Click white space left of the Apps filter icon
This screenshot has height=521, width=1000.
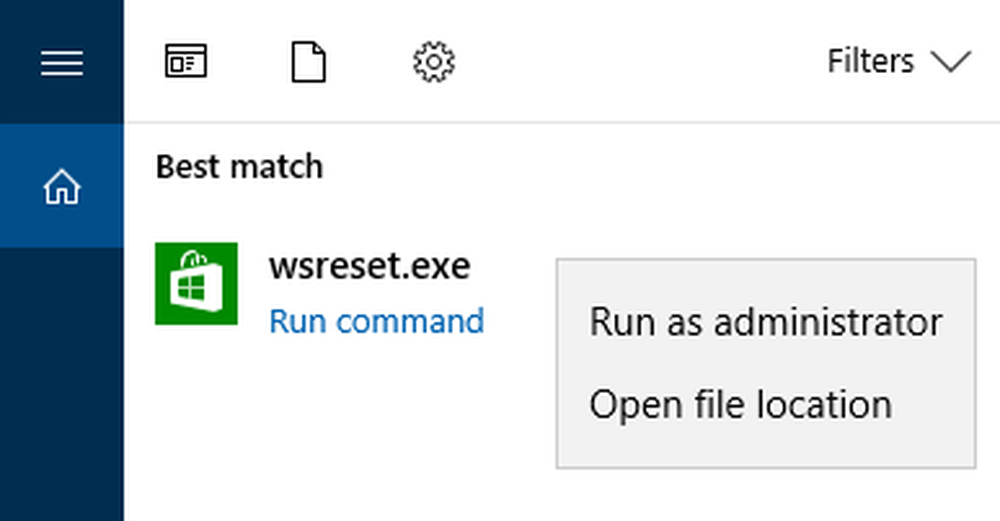(x=140, y=63)
